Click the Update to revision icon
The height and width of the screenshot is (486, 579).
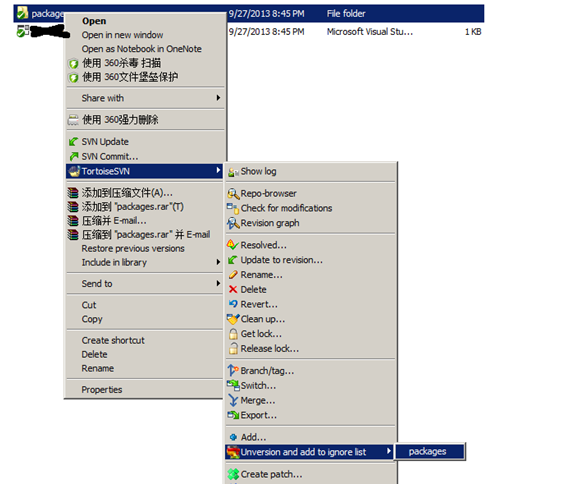point(233,260)
